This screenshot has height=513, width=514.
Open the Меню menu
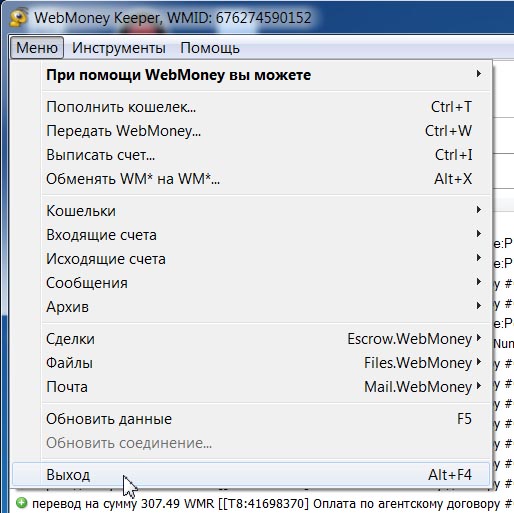37,48
